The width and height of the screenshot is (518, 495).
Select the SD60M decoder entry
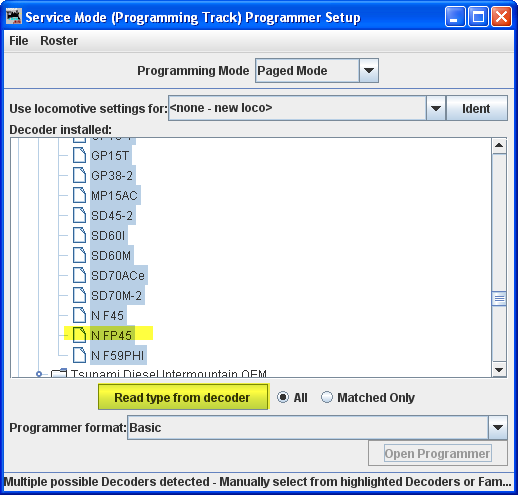111,256
